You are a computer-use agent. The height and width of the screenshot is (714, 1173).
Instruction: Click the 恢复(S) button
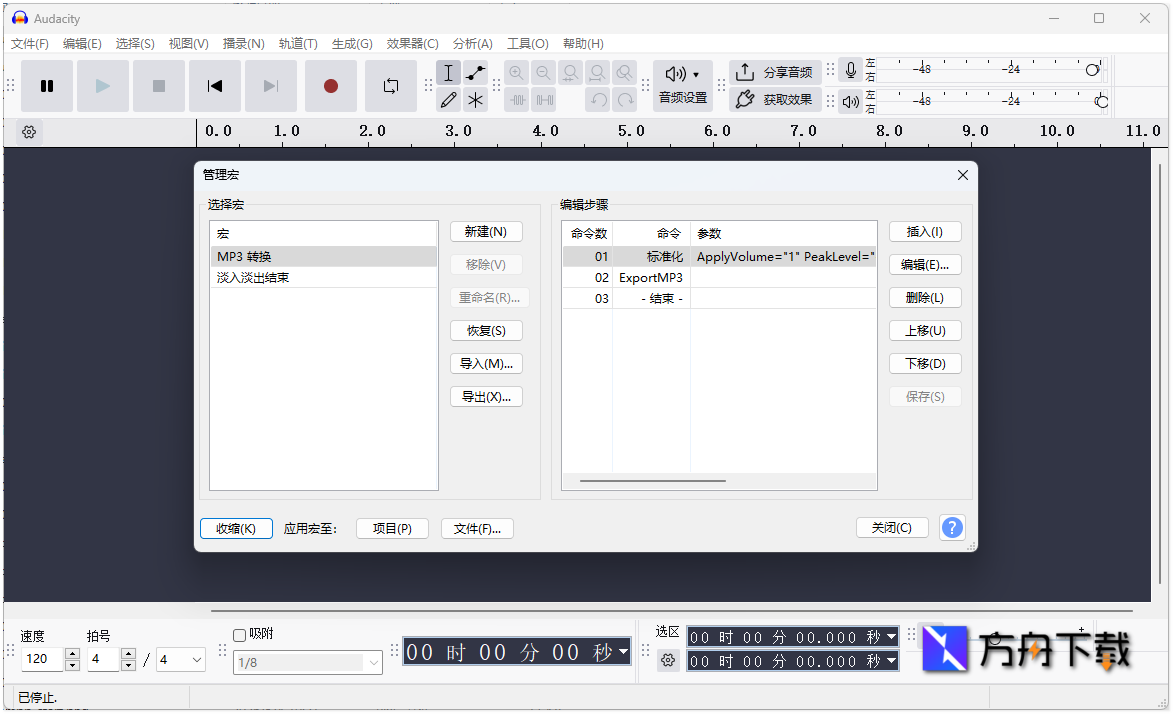click(486, 331)
